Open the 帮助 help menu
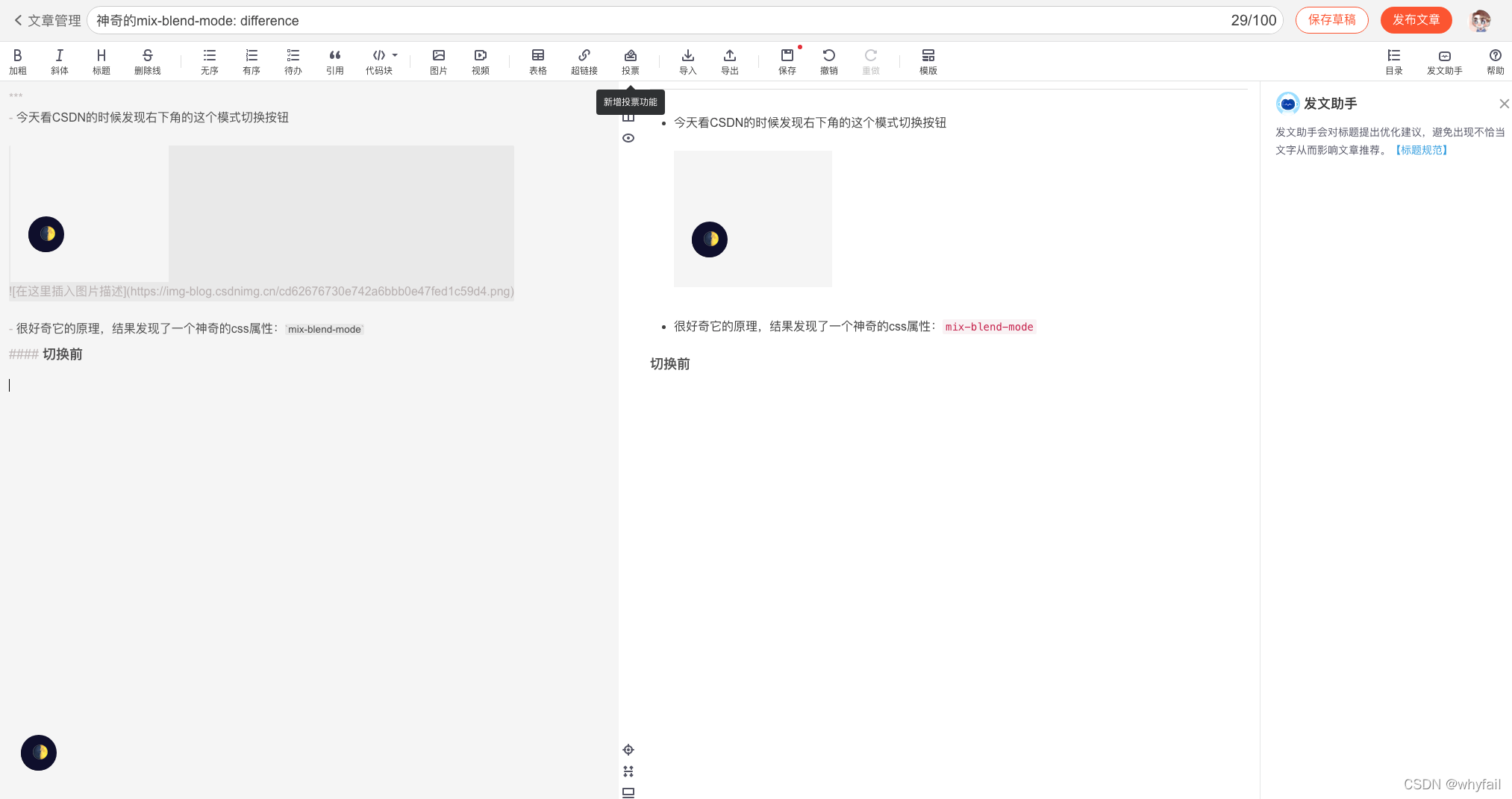 pyautogui.click(x=1495, y=61)
